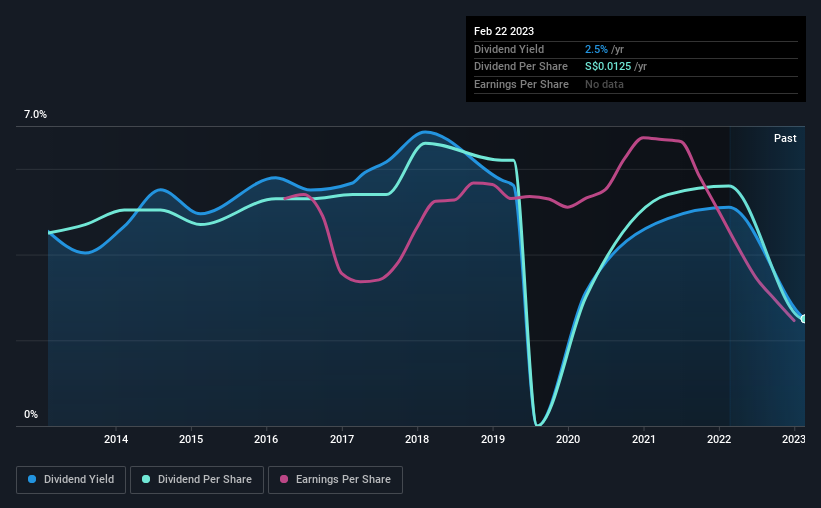Click the pink Earnings Per Share legend dot
Image resolution: width=821 pixels, height=508 pixels.
click(284, 479)
